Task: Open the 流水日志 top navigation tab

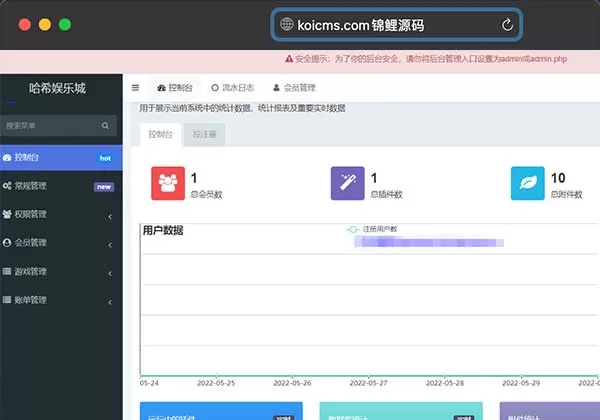Action: click(233, 88)
